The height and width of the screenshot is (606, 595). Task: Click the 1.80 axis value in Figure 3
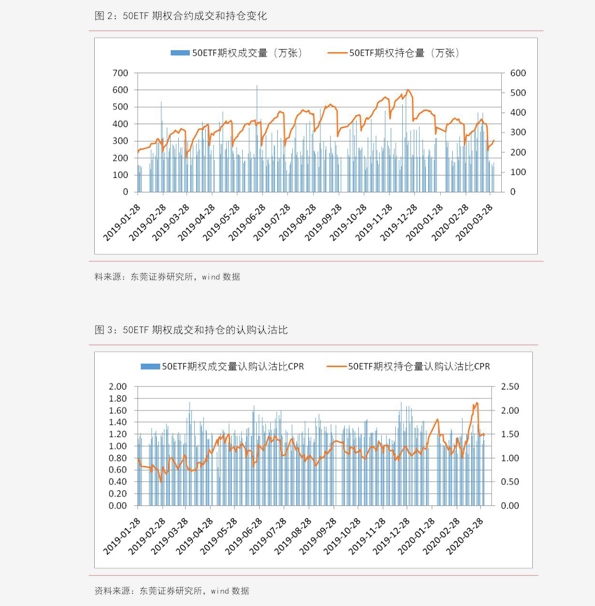click(x=118, y=398)
